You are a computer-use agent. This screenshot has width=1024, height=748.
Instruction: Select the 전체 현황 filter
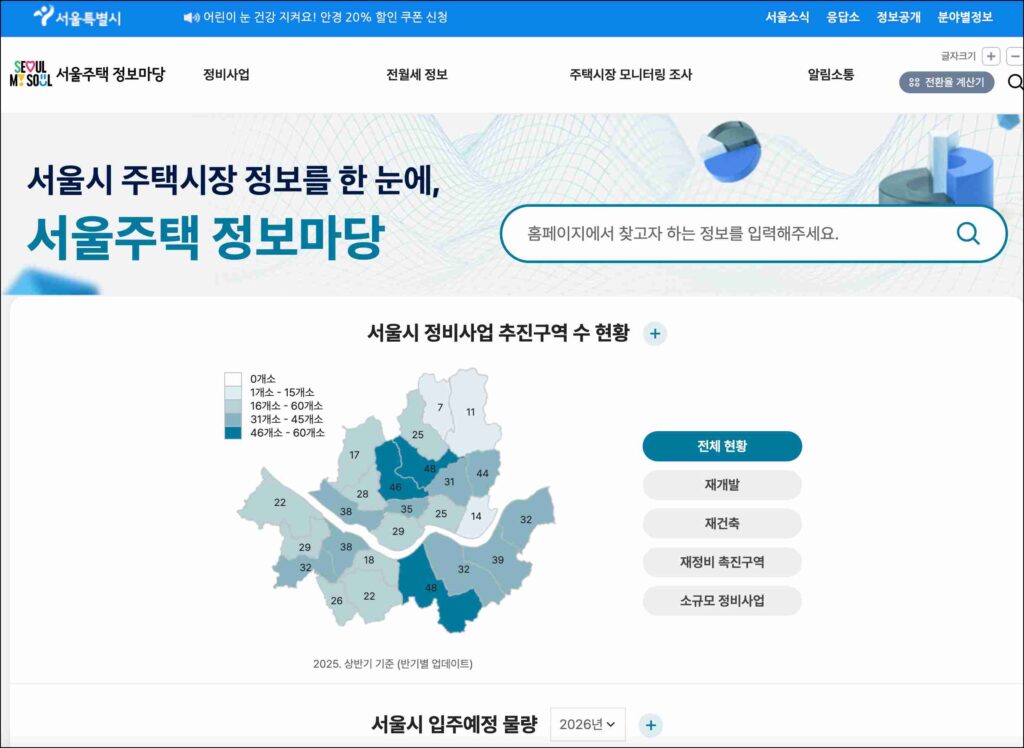[722, 446]
